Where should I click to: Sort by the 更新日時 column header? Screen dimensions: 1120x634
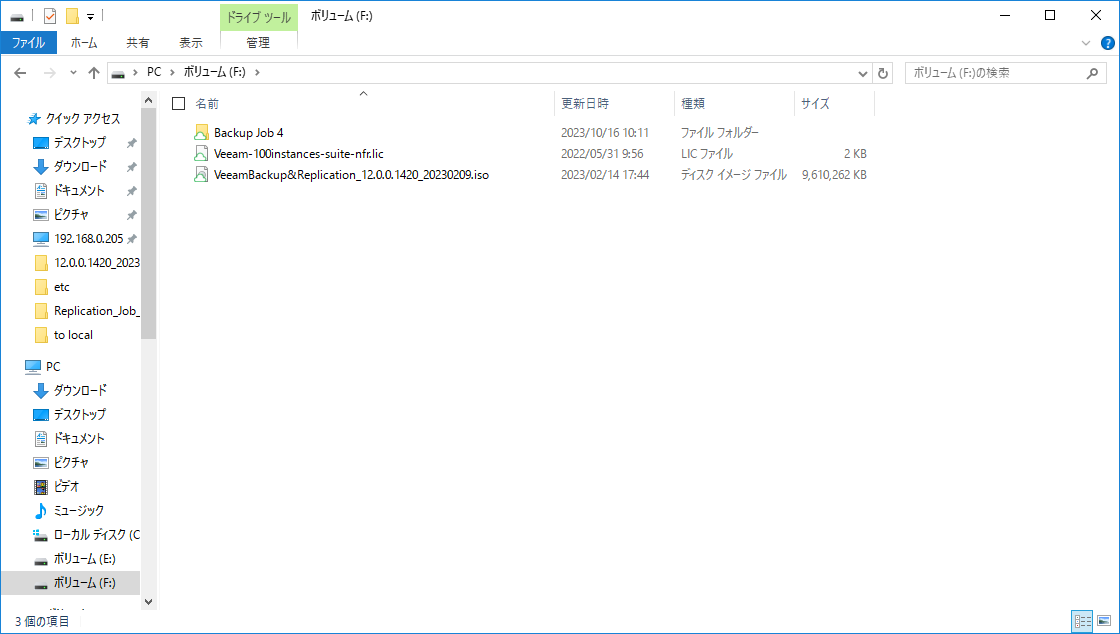point(614,104)
